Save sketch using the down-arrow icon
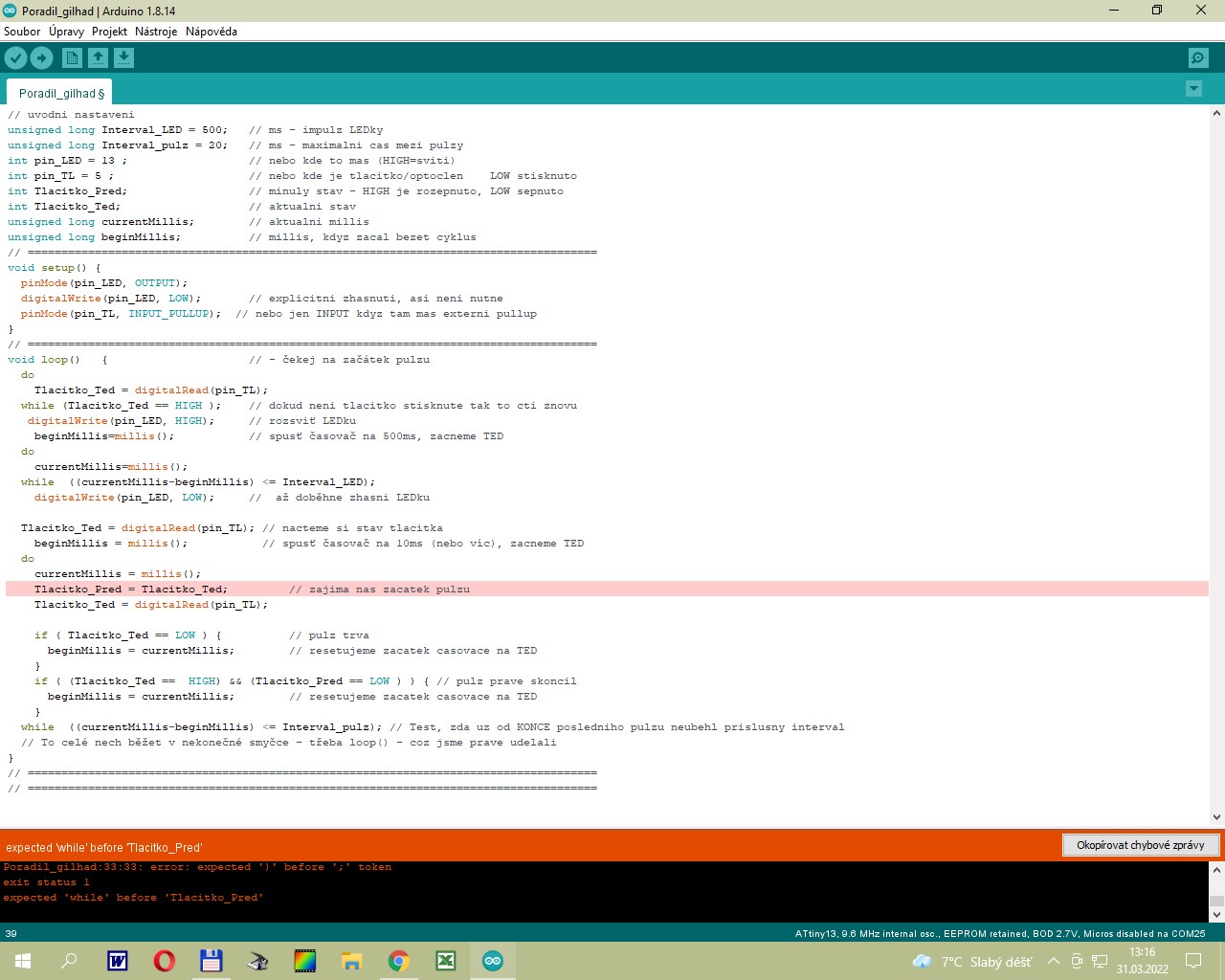 (123, 58)
